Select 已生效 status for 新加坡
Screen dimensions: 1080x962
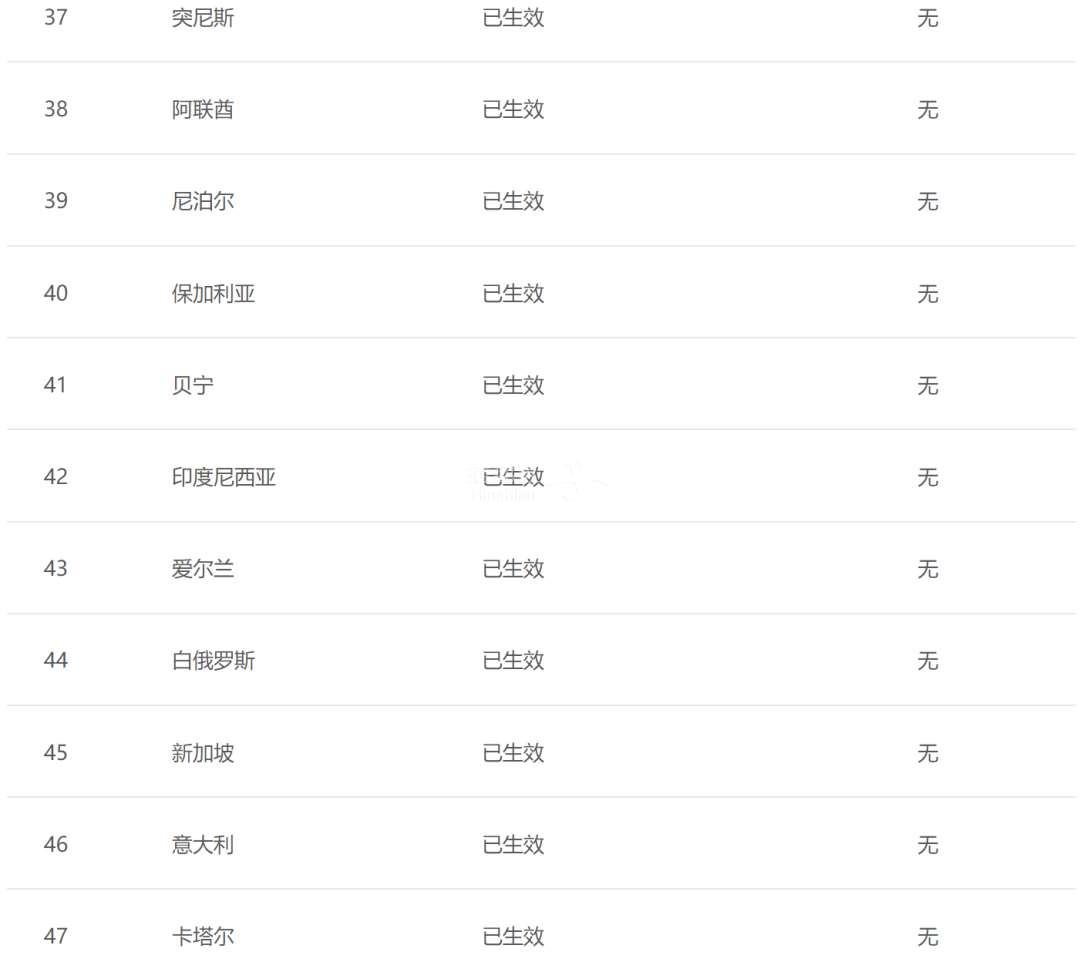tap(513, 753)
